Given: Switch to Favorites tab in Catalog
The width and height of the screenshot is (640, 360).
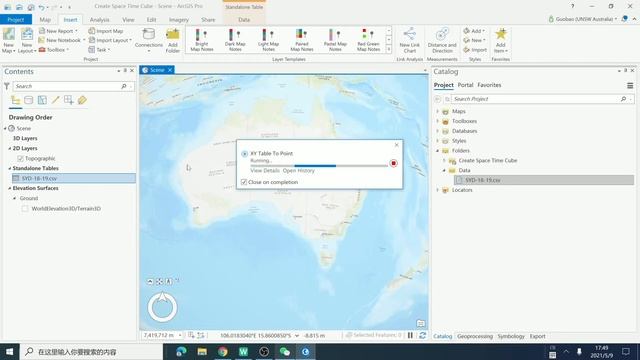Looking at the screenshot, I should (x=489, y=85).
